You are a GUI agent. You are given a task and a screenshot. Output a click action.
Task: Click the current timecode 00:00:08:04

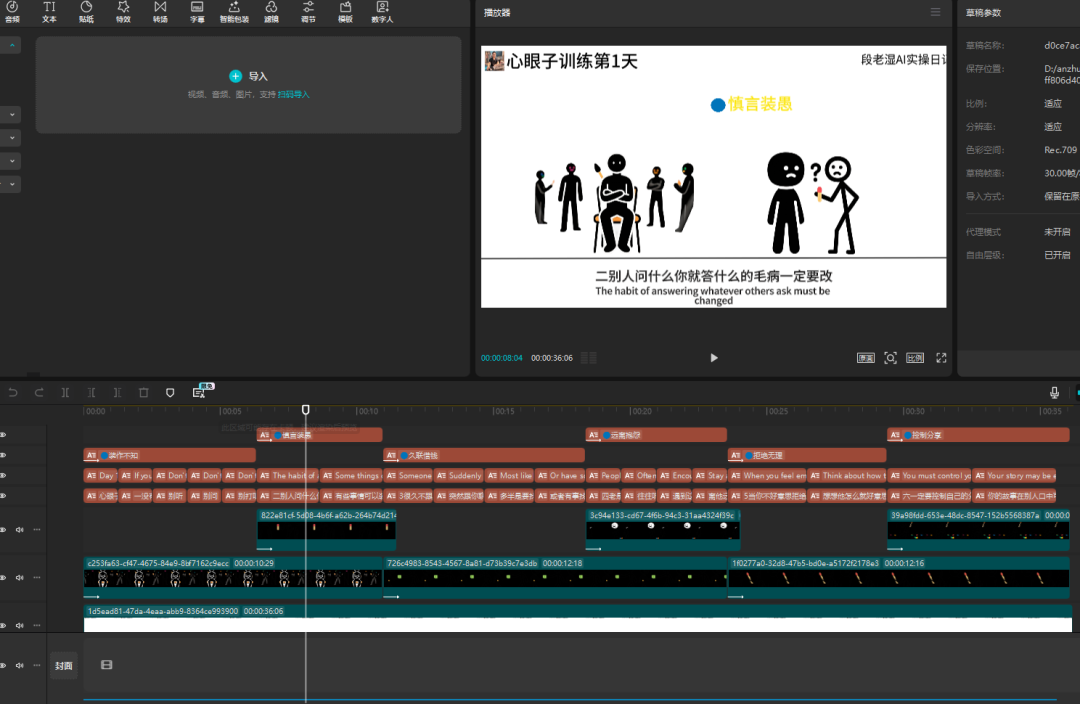click(x=501, y=358)
